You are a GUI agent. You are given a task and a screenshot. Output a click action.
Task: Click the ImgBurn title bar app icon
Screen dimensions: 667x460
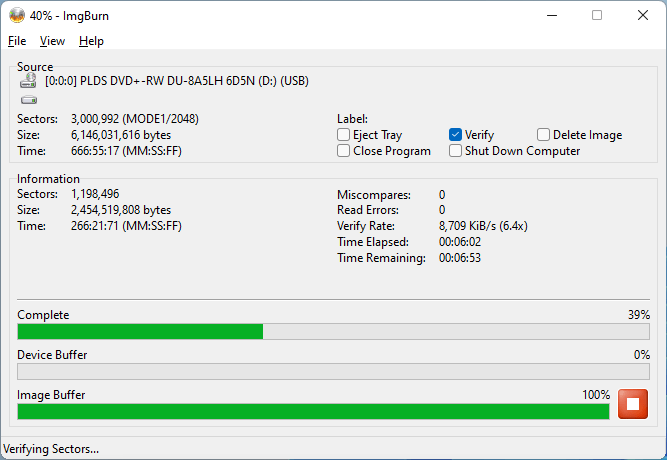(16, 15)
